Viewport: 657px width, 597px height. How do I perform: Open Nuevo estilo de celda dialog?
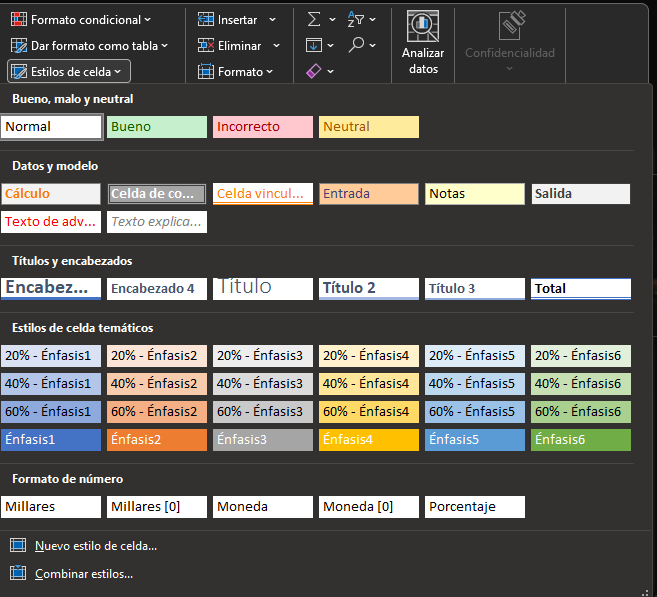96,545
